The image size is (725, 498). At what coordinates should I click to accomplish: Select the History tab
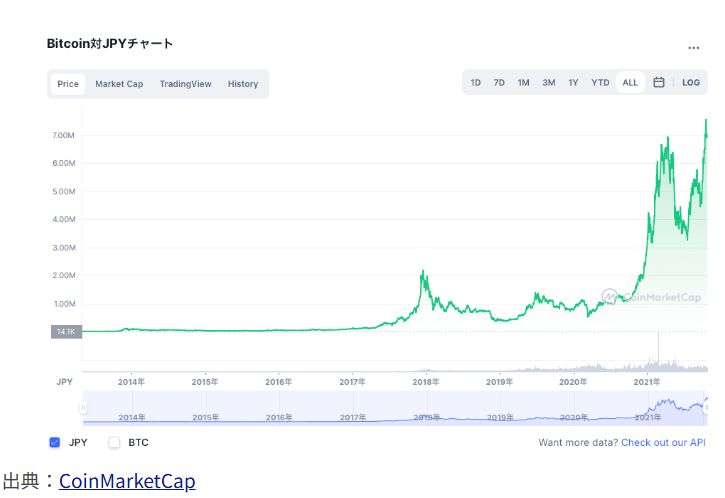pyautogui.click(x=243, y=84)
